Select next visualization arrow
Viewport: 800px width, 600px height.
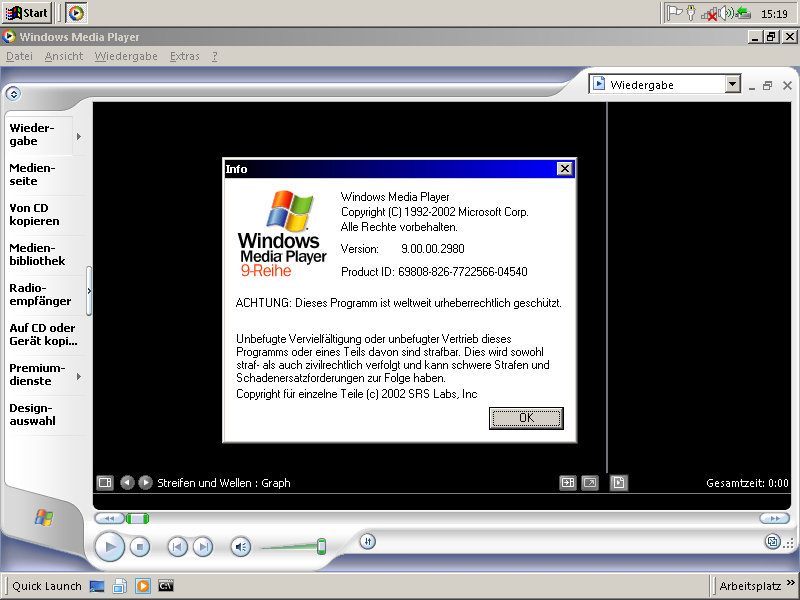pyautogui.click(x=145, y=483)
